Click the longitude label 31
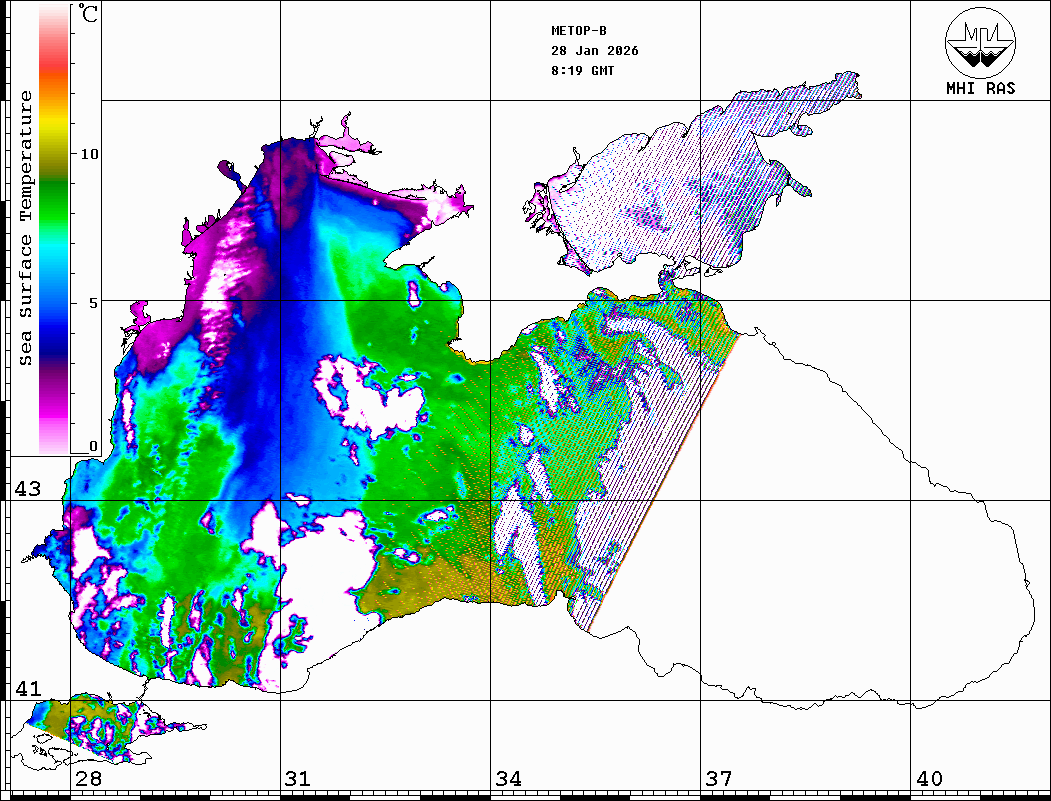Viewport: 1051px width, 801px height. coord(297,779)
